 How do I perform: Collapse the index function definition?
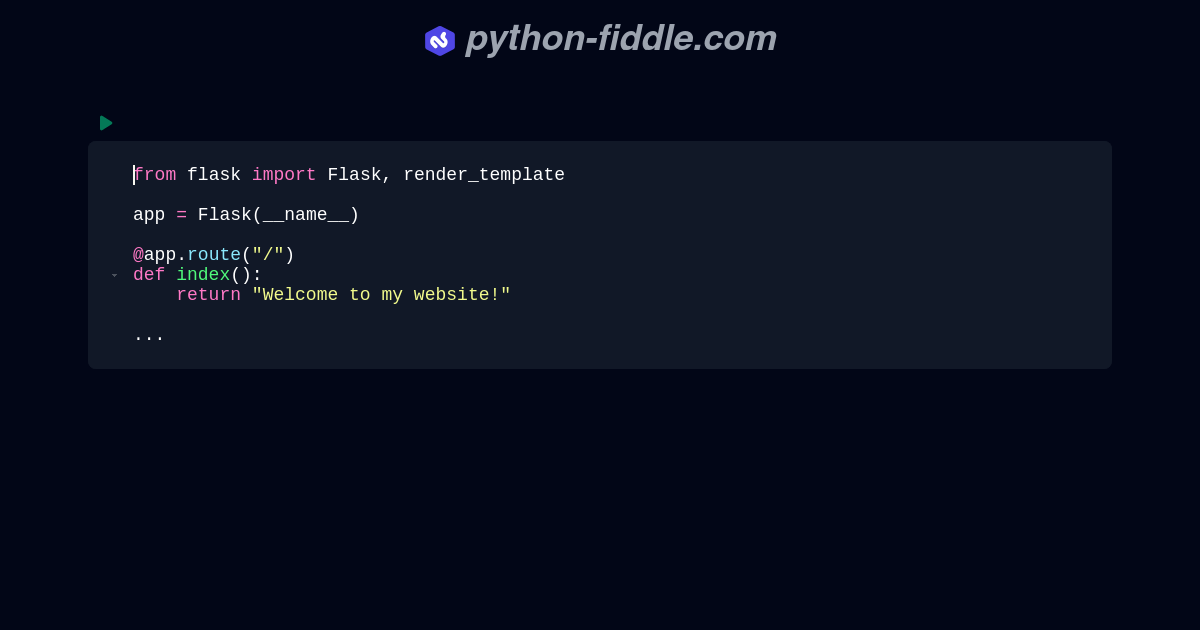pyautogui.click(x=115, y=275)
